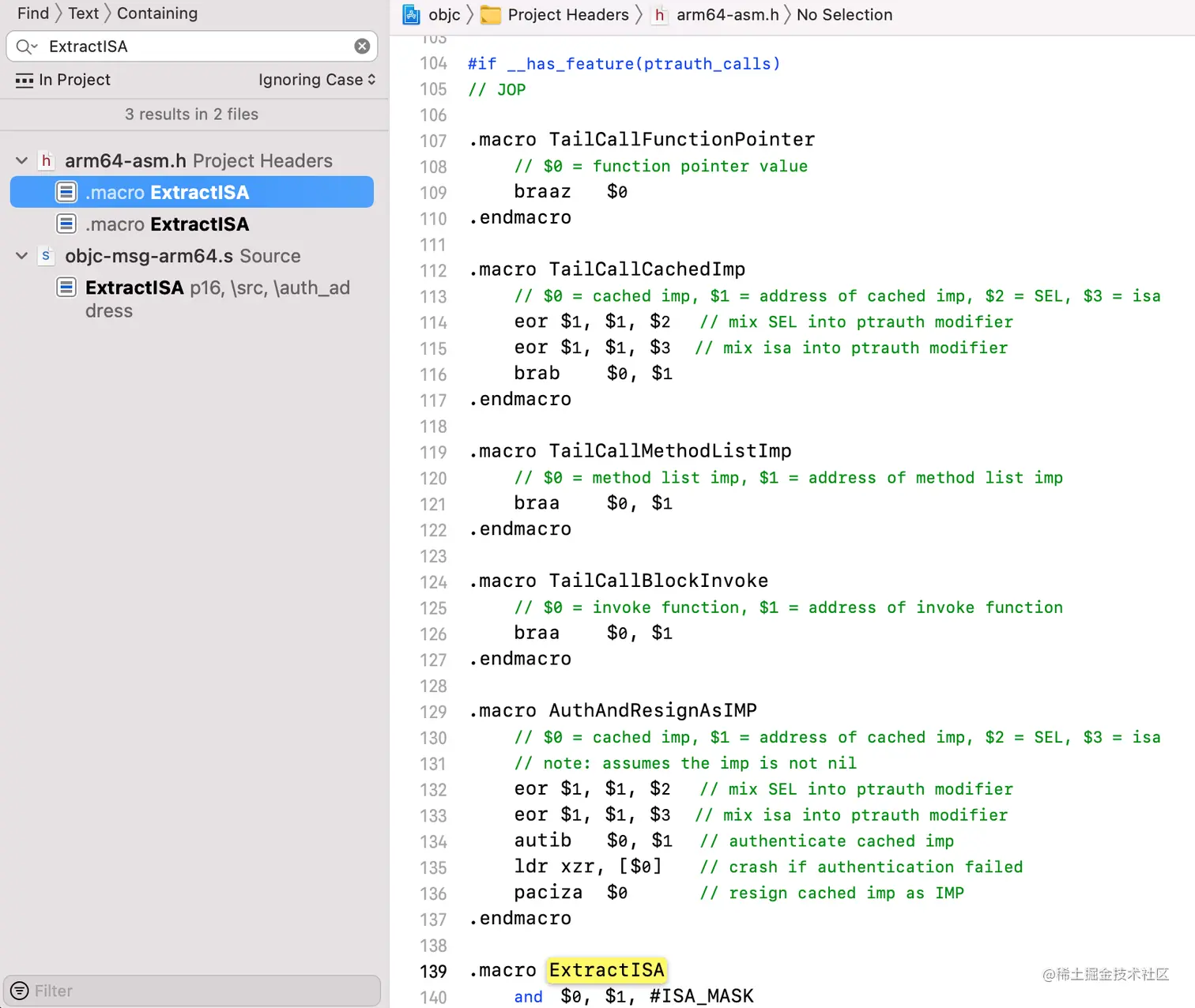The width and height of the screenshot is (1195, 1008).
Task: Click '.macro AuthAndResignAsIMP' line
Action: click(613, 710)
